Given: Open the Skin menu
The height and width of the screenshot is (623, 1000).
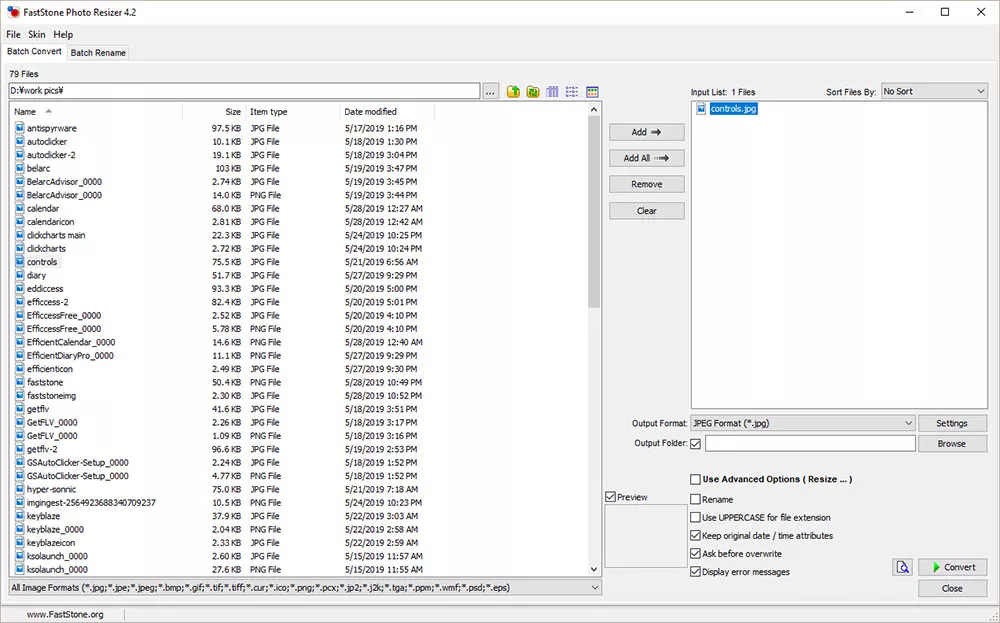Looking at the screenshot, I should (x=36, y=34).
